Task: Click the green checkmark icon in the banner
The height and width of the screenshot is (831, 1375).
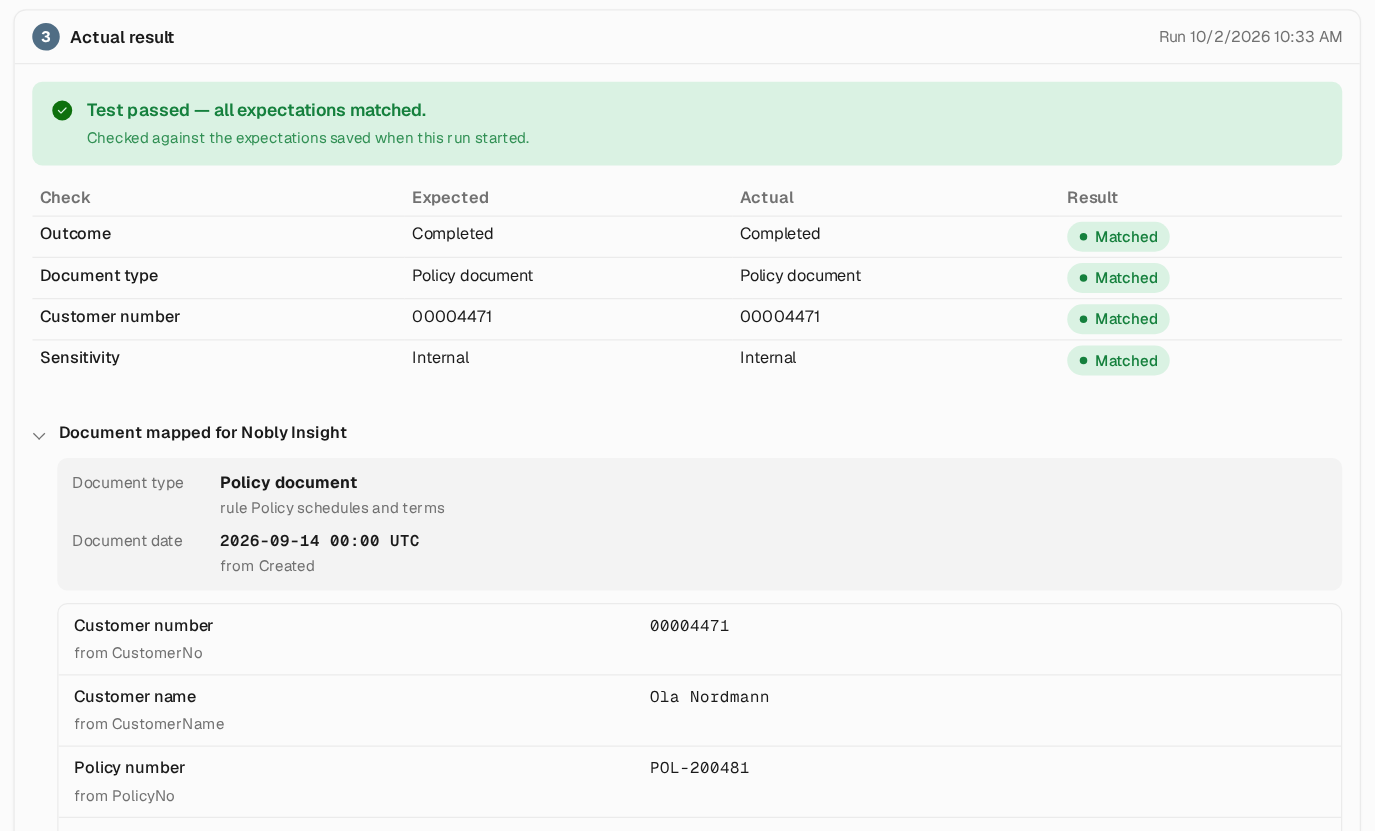Action: pos(62,110)
